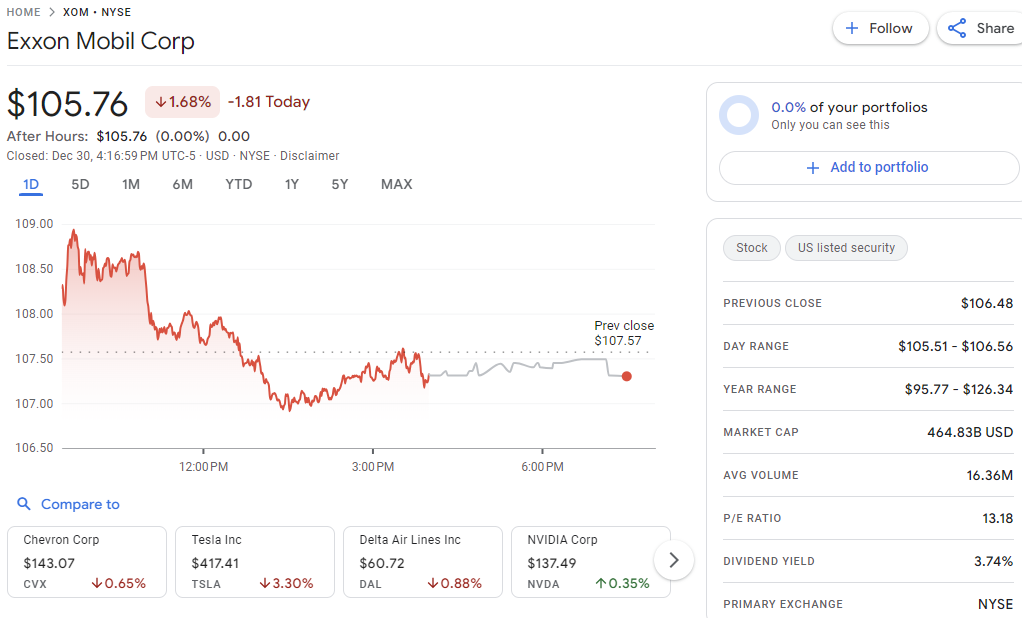Open the Tesla Inc comparison card

(255, 562)
